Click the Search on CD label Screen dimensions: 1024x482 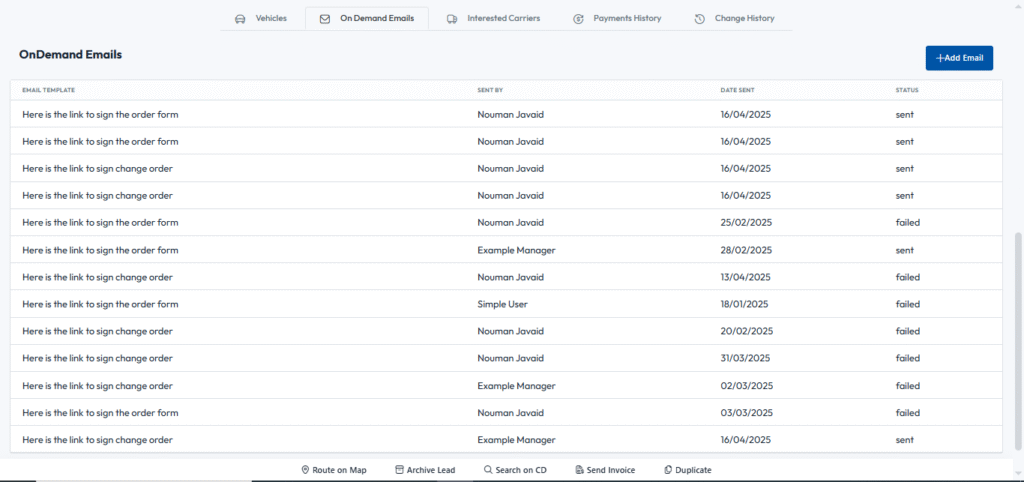[521, 470]
